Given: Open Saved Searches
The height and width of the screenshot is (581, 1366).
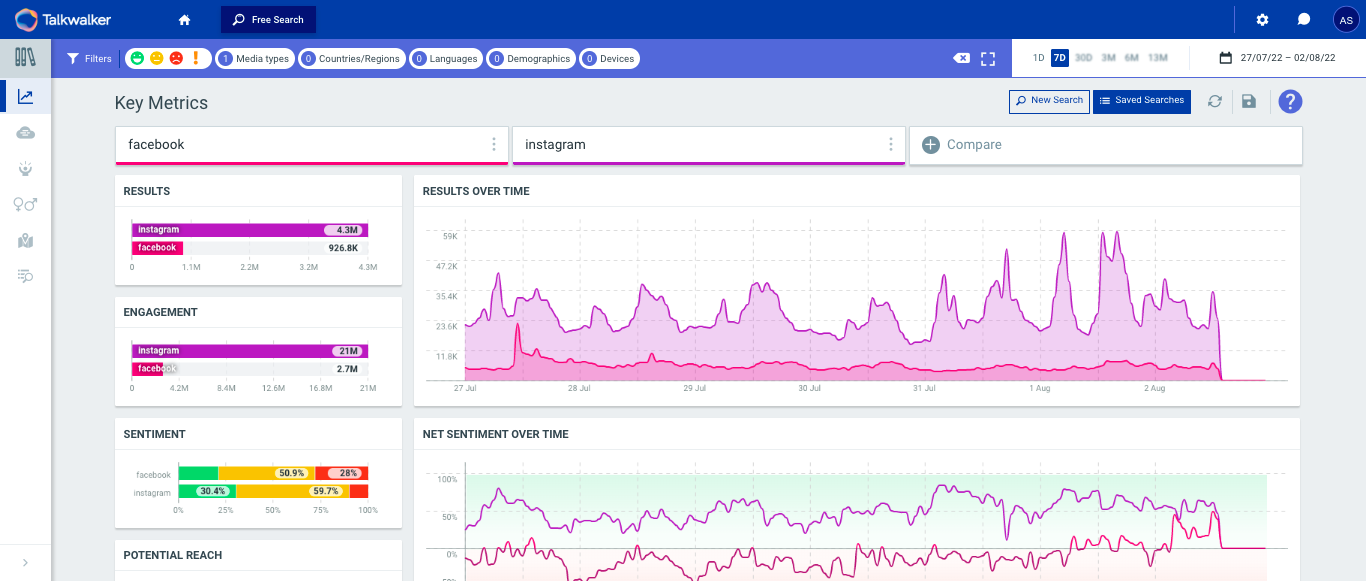Looking at the screenshot, I should pos(1142,101).
